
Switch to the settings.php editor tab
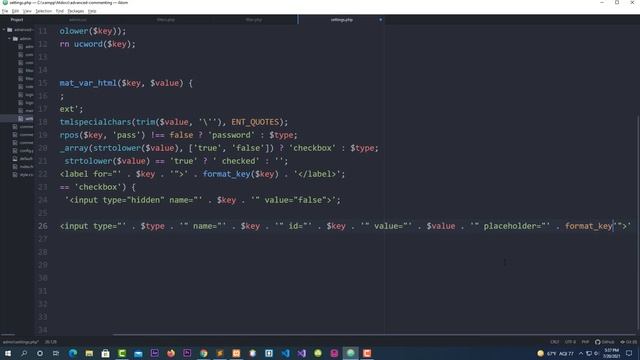point(341,20)
